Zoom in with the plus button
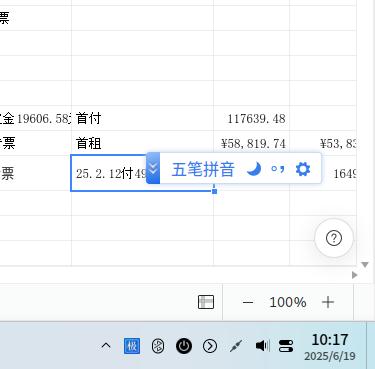Viewport: 375px width, 369px height. pos(328,302)
